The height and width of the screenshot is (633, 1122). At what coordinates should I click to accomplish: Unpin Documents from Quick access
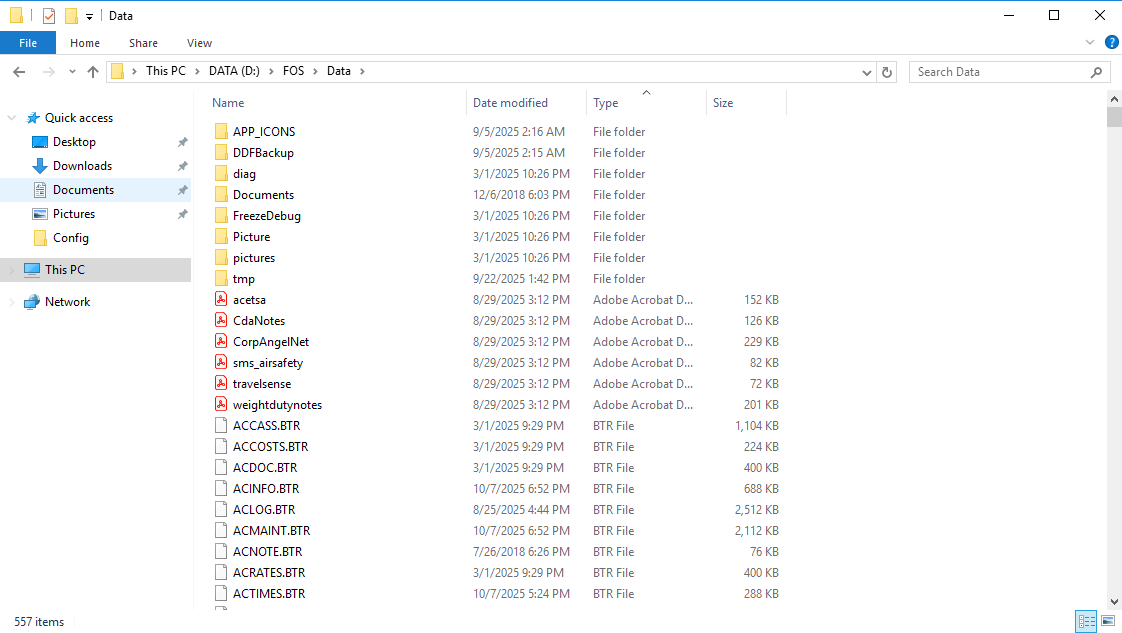click(182, 190)
